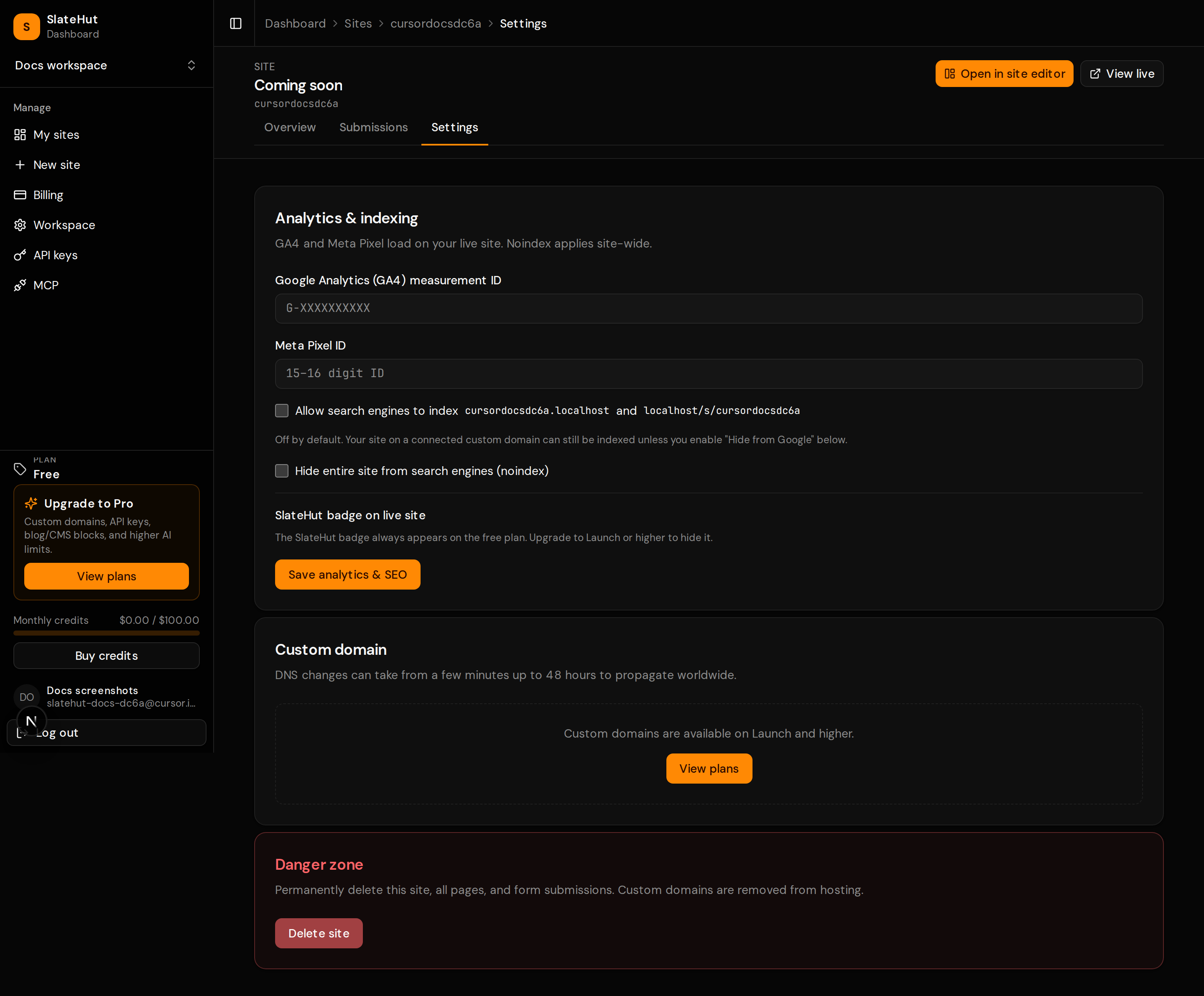Open MCP page in sidebar
The image size is (1204, 996).
click(107, 285)
